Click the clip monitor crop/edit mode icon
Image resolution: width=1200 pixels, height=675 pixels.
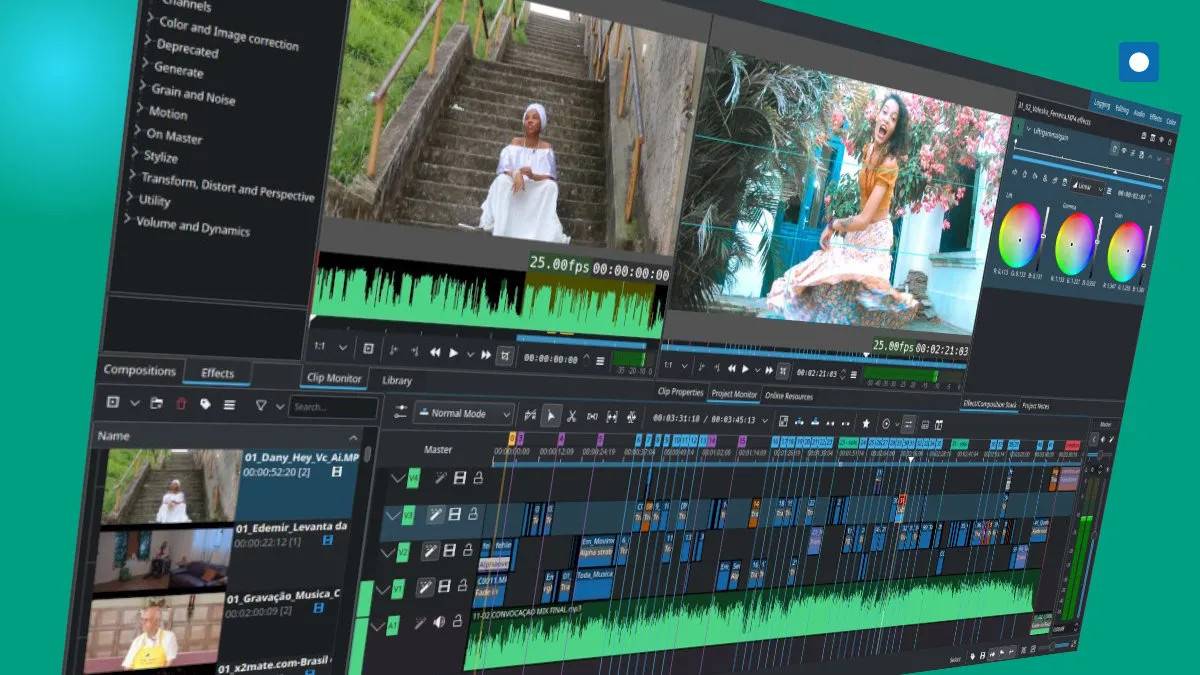tap(505, 355)
